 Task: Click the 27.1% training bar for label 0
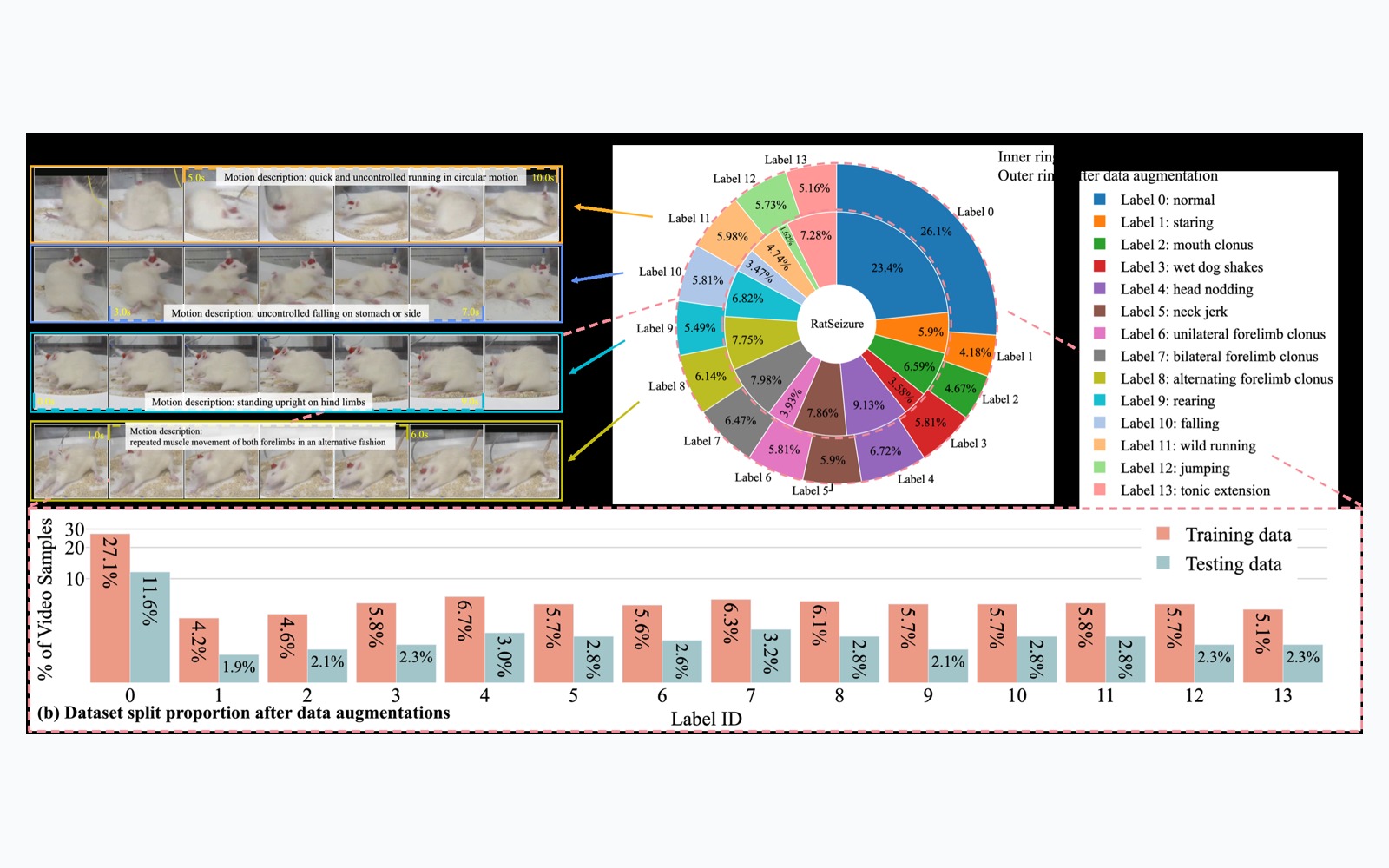110,608
